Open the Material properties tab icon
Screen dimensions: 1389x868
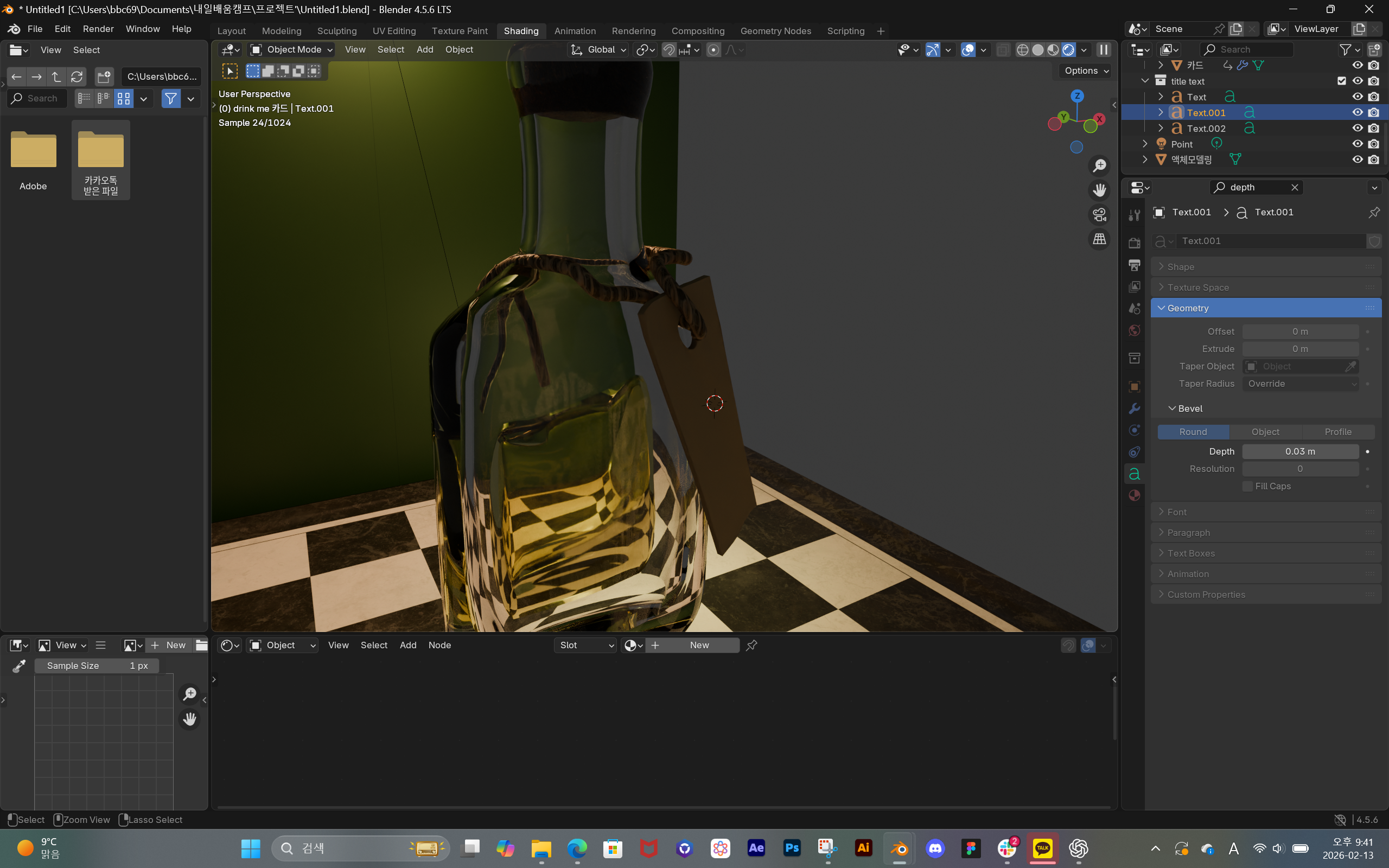(x=1134, y=496)
